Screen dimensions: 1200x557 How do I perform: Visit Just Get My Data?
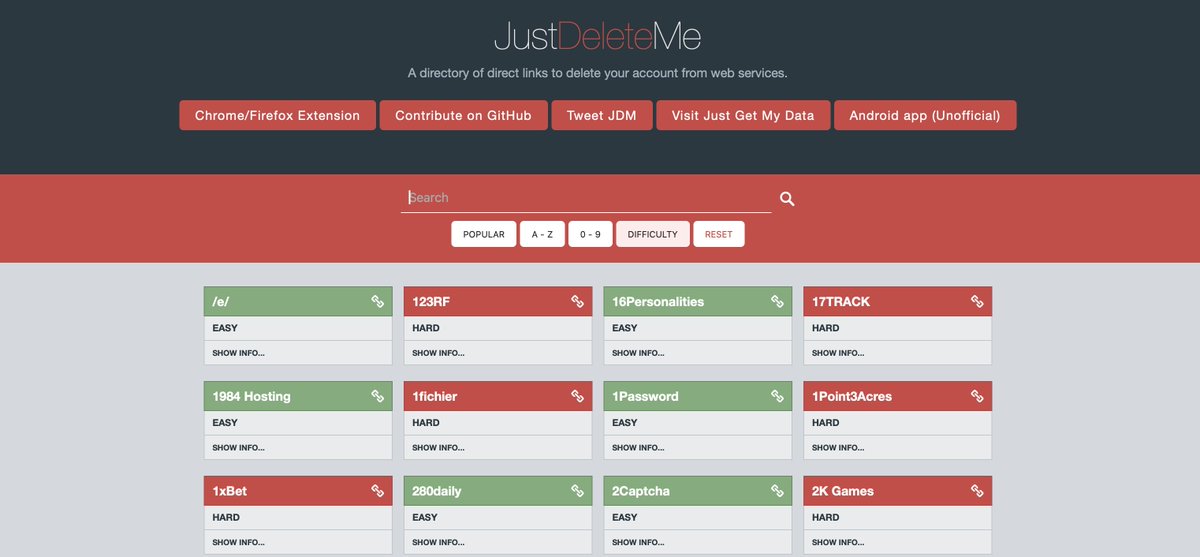(743, 115)
